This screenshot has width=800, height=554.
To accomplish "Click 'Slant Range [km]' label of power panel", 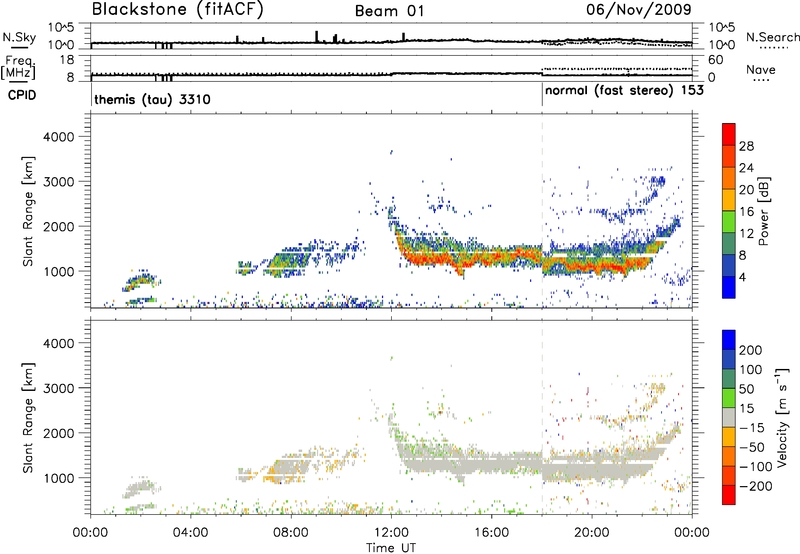I will (28, 211).
